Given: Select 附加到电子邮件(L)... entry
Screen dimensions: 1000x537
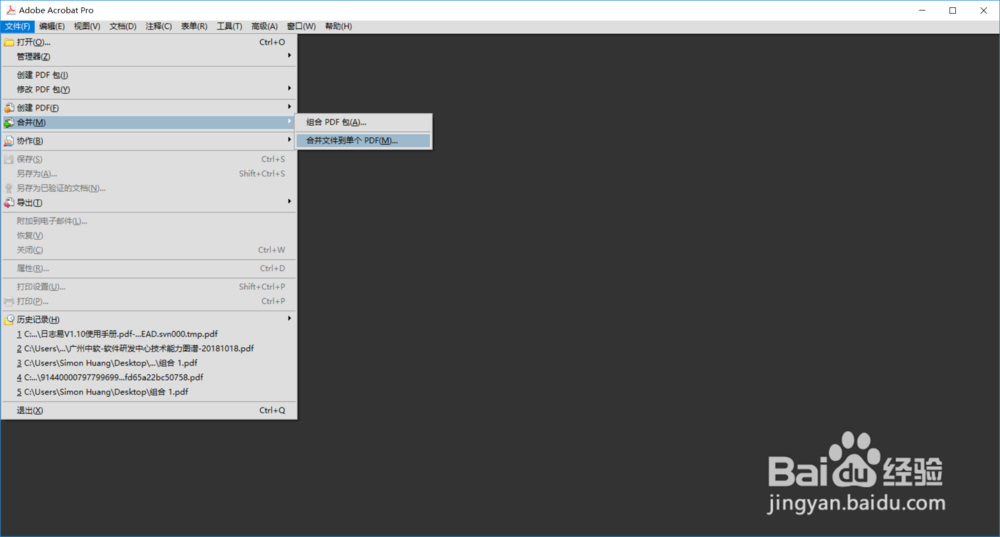Looking at the screenshot, I should click(x=149, y=221).
